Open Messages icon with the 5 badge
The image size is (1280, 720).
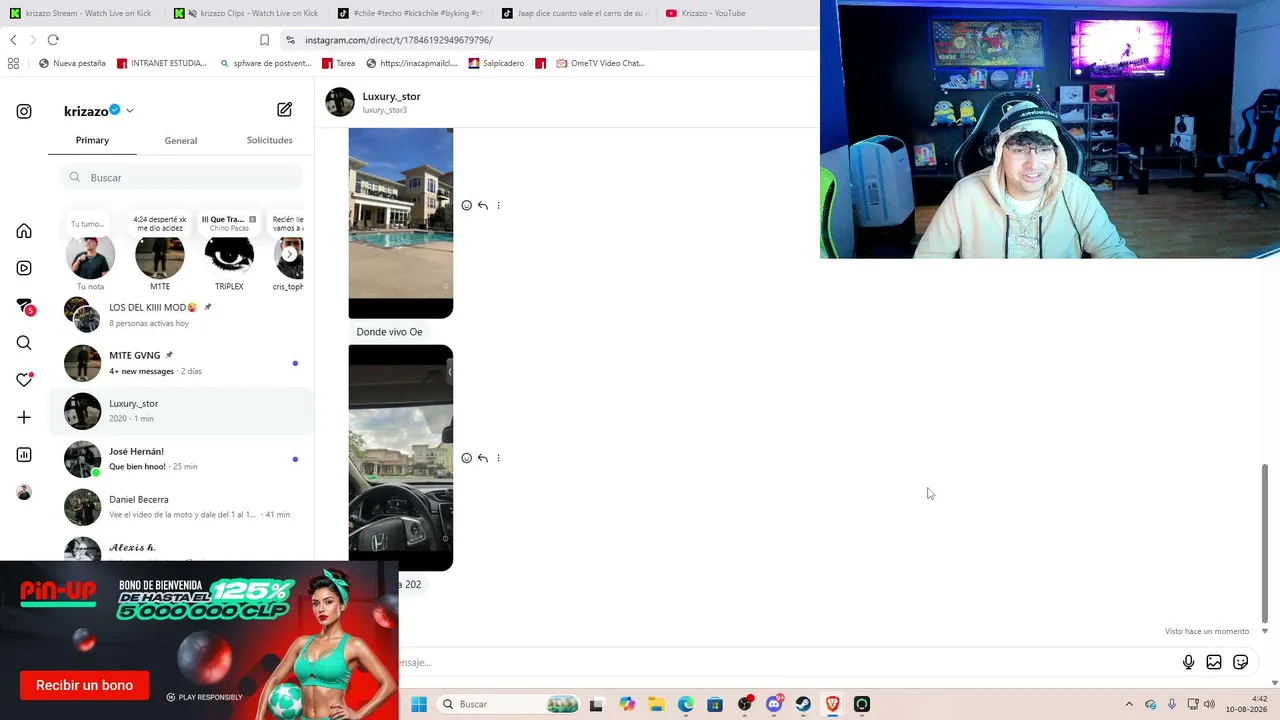pyautogui.click(x=24, y=306)
